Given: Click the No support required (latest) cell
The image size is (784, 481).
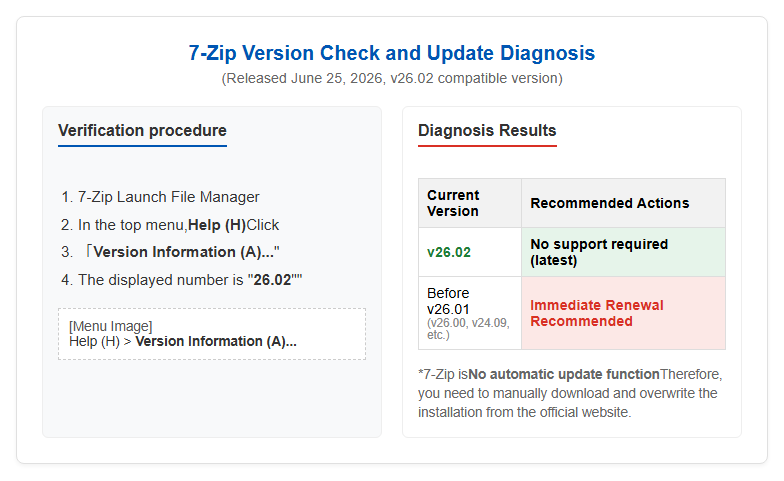Looking at the screenshot, I should pyautogui.click(x=623, y=252).
